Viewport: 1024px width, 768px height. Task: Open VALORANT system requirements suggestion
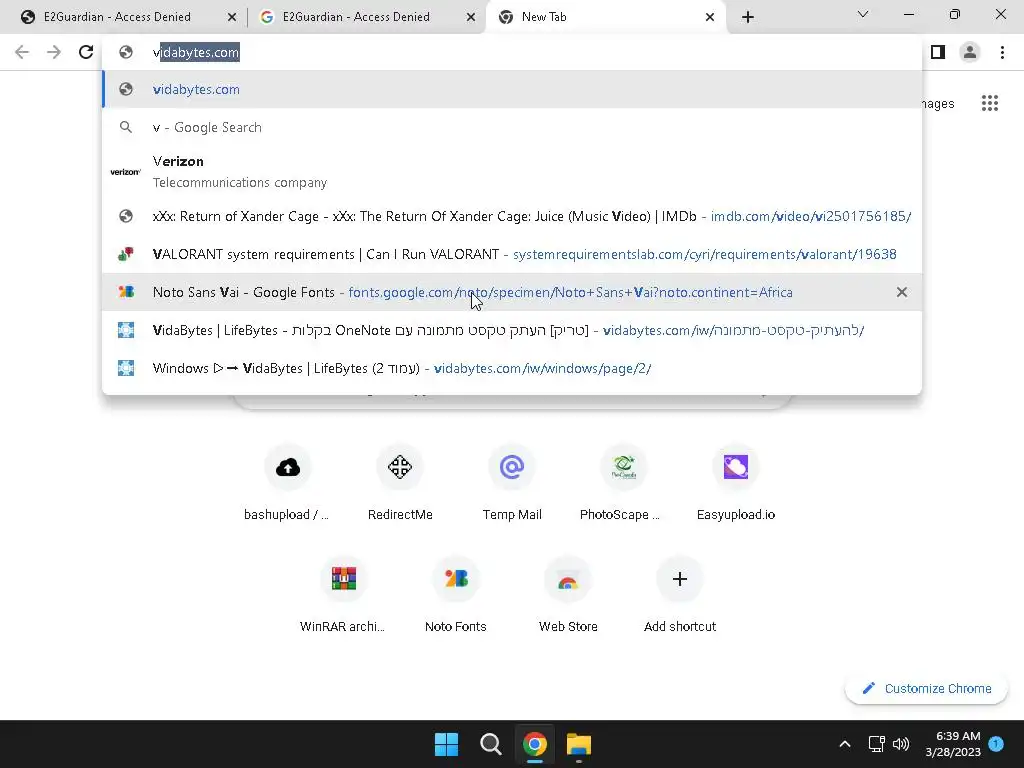tap(512, 254)
